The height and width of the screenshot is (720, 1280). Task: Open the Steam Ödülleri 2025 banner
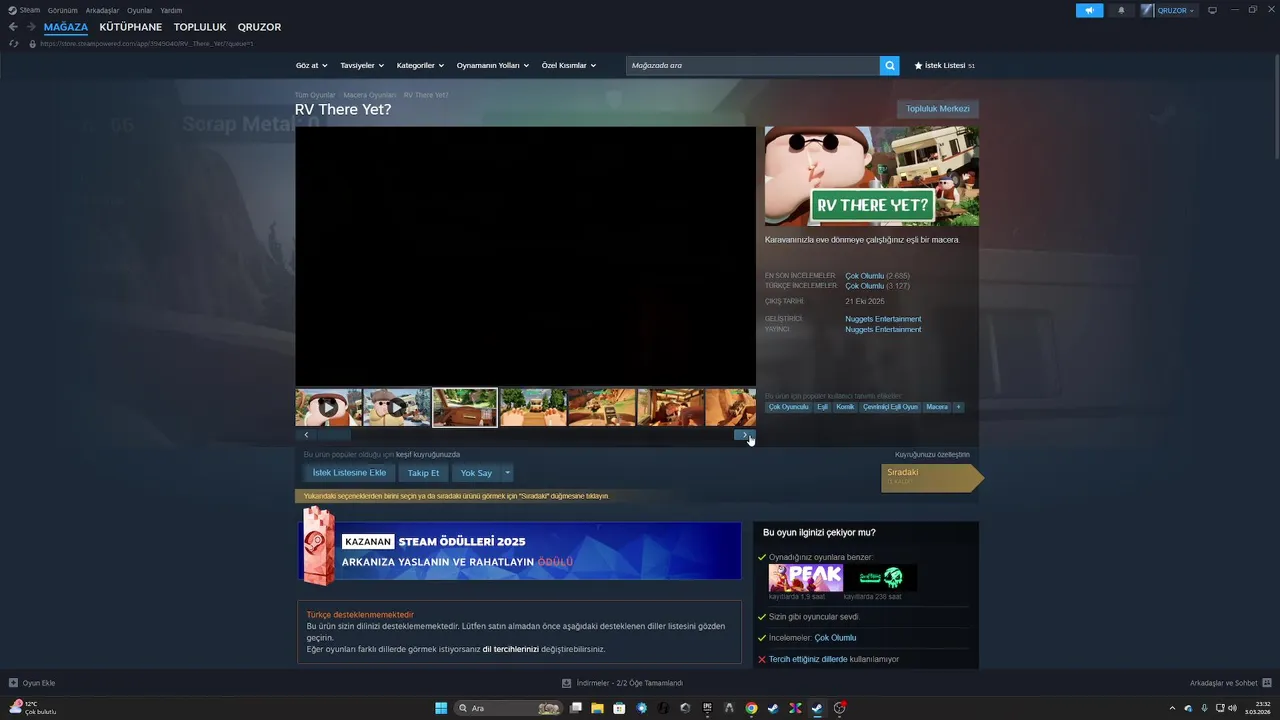tap(520, 551)
